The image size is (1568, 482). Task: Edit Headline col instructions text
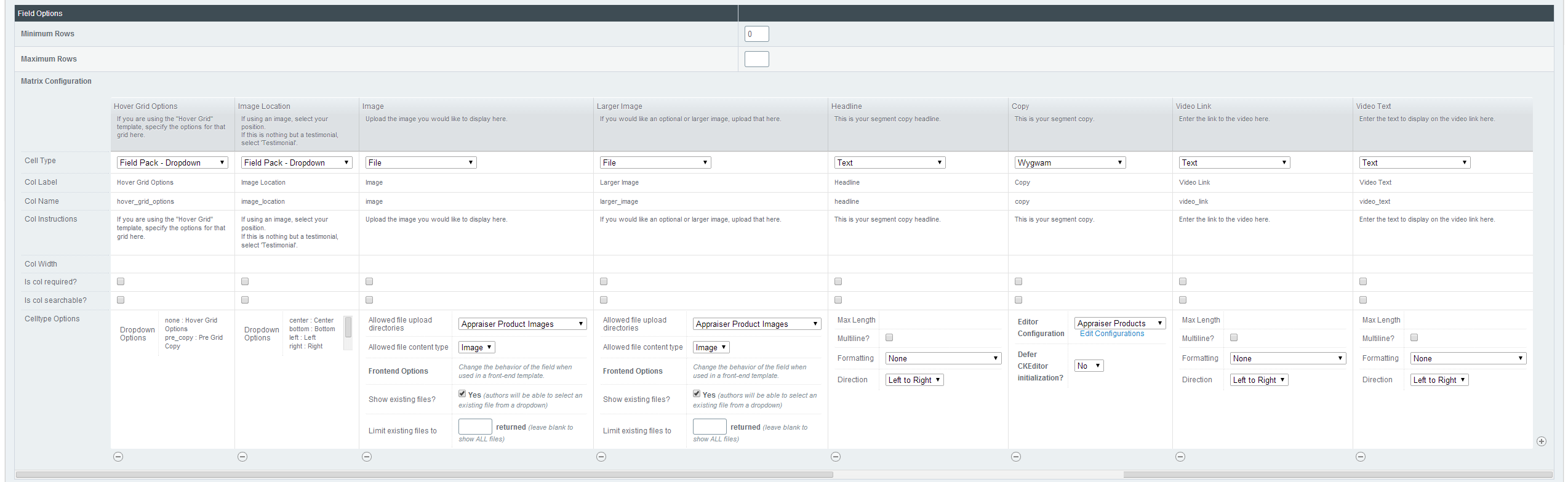887,219
